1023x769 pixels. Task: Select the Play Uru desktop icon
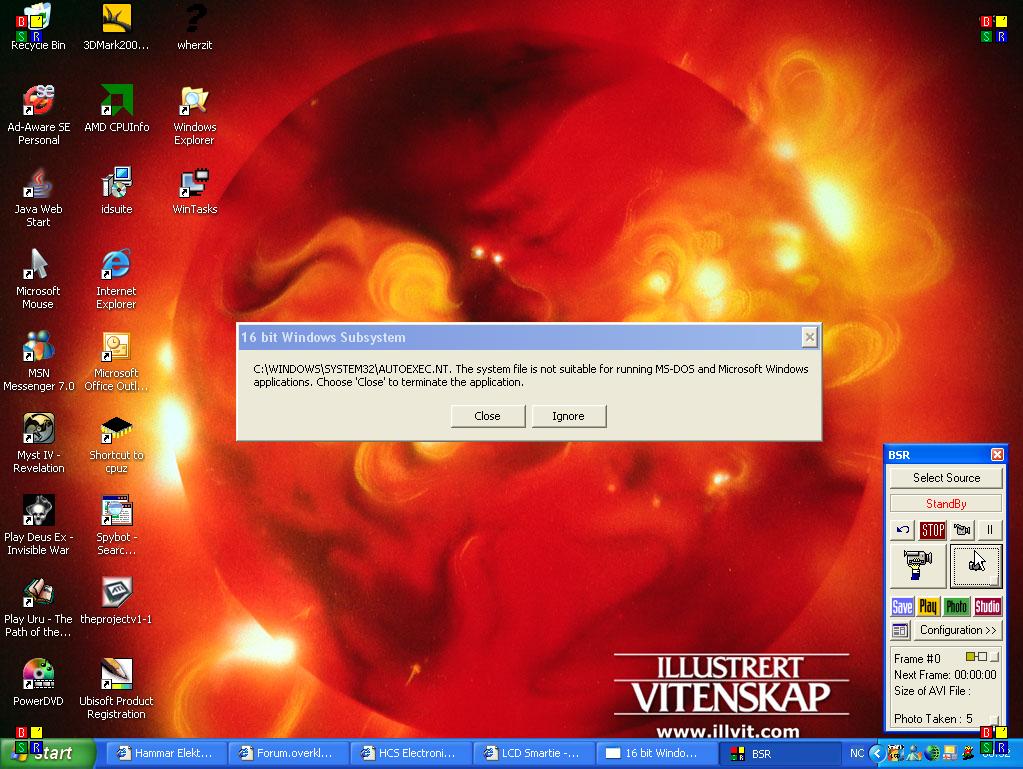tap(38, 608)
